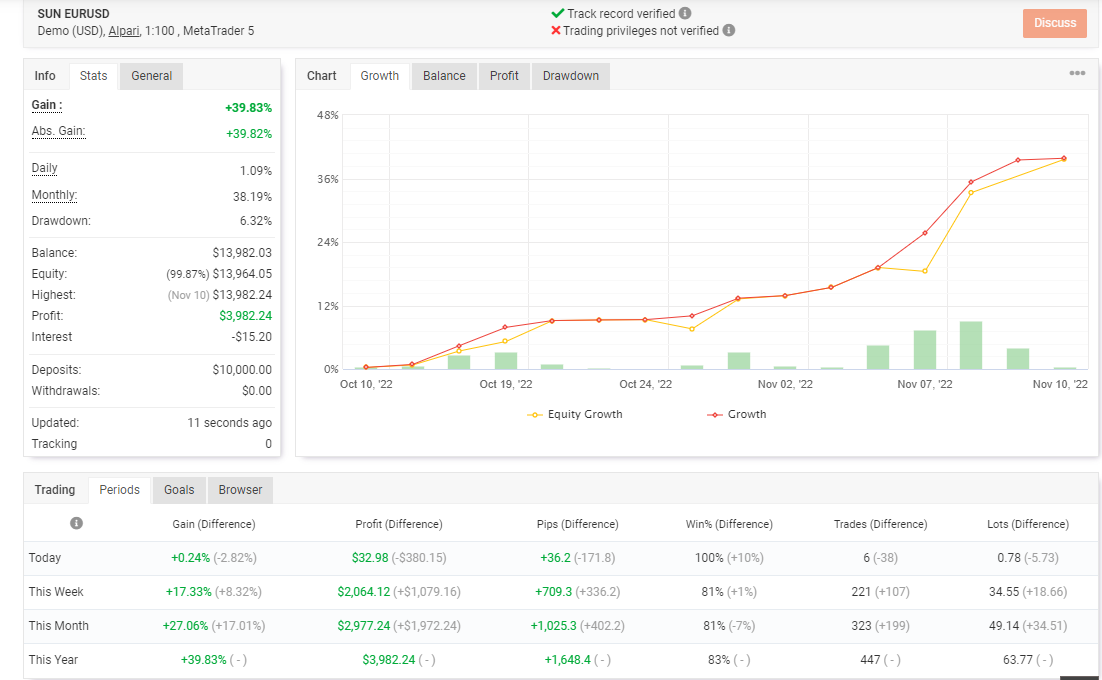Screen dimensions: 1102x680
Task: Select the Growth chart tab
Action: coord(380,76)
